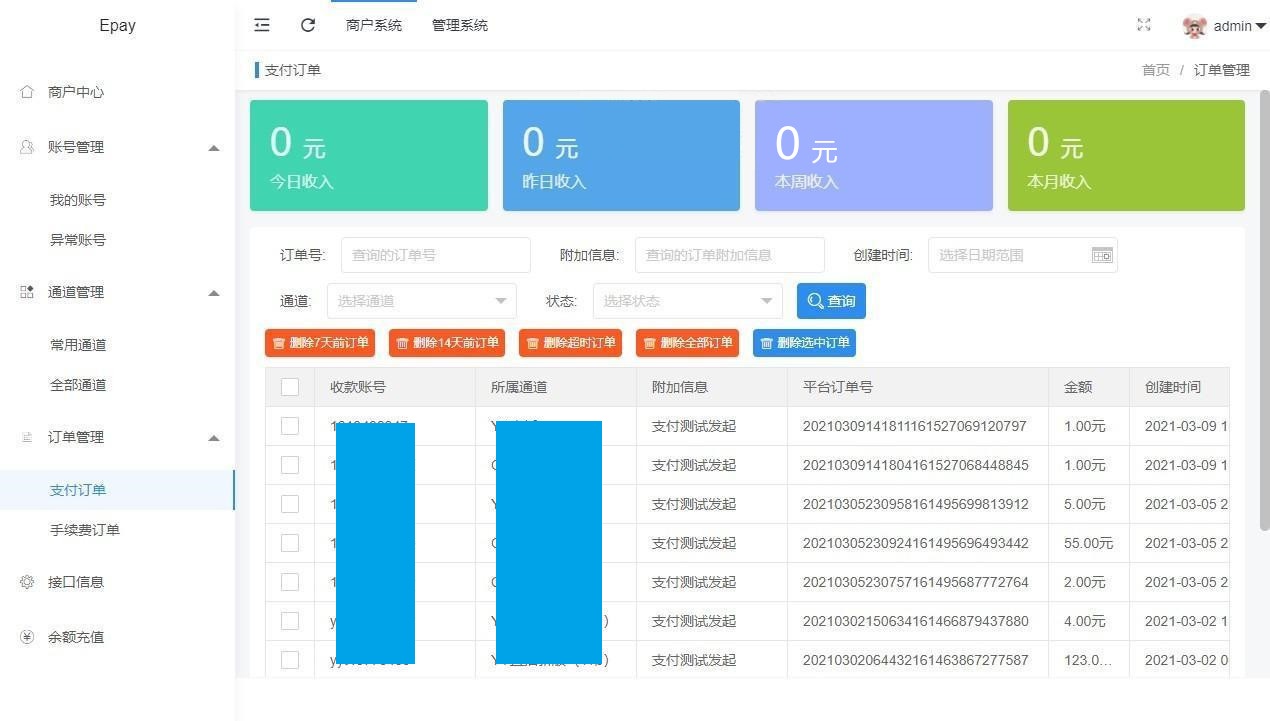Click the refresh page icon
Screen dimensions: 1270x721
[x=308, y=25]
